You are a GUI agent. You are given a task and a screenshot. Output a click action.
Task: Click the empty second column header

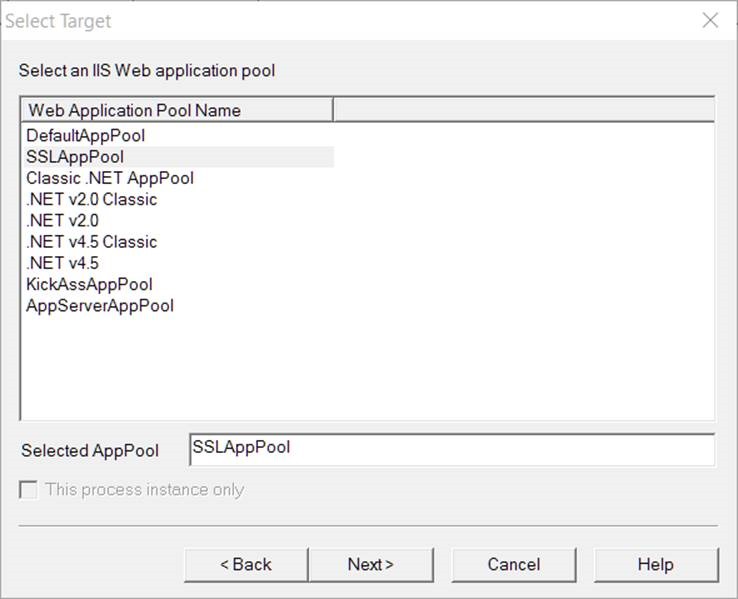click(523, 110)
